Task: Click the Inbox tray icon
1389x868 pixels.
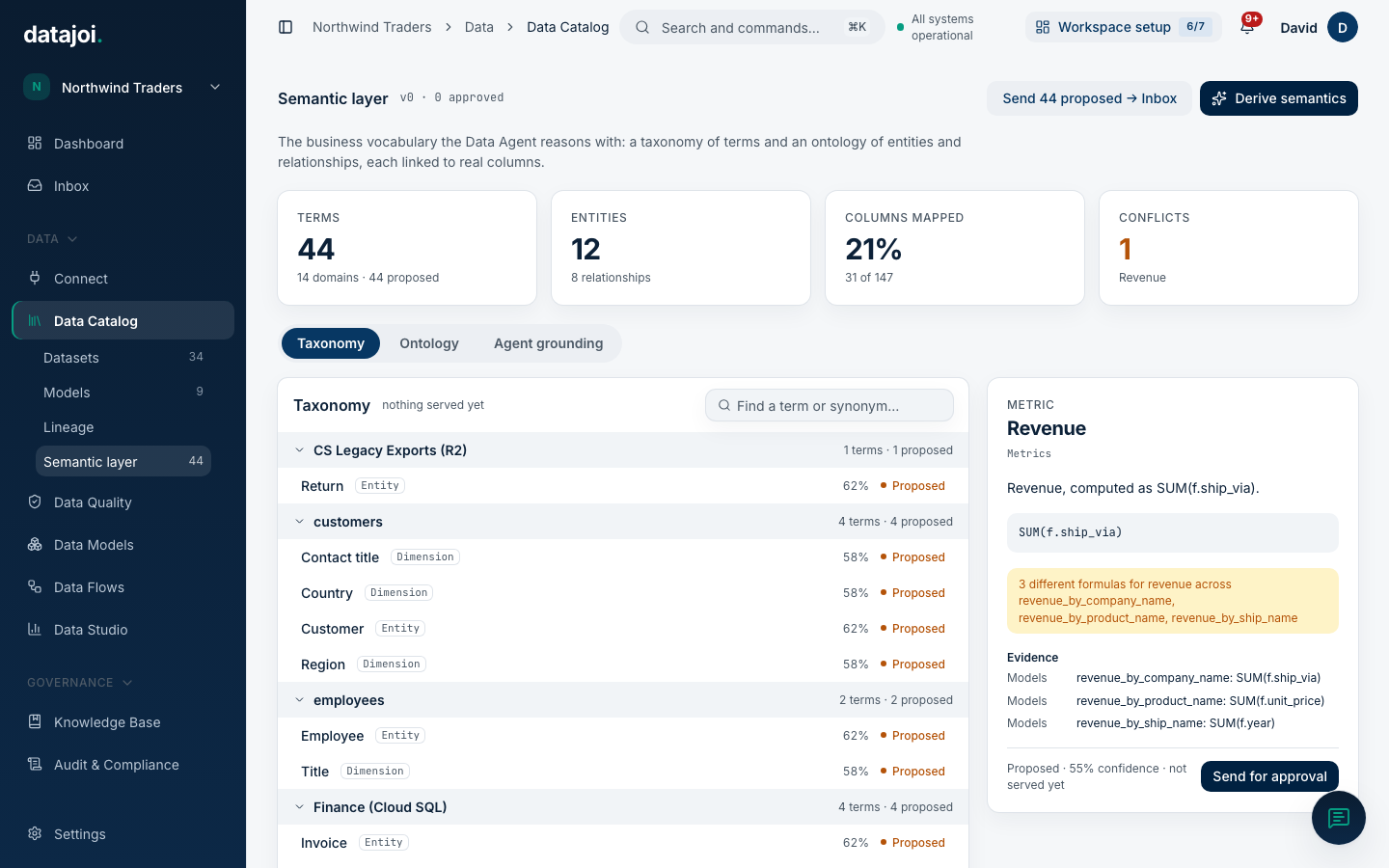Action: click(x=35, y=185)
